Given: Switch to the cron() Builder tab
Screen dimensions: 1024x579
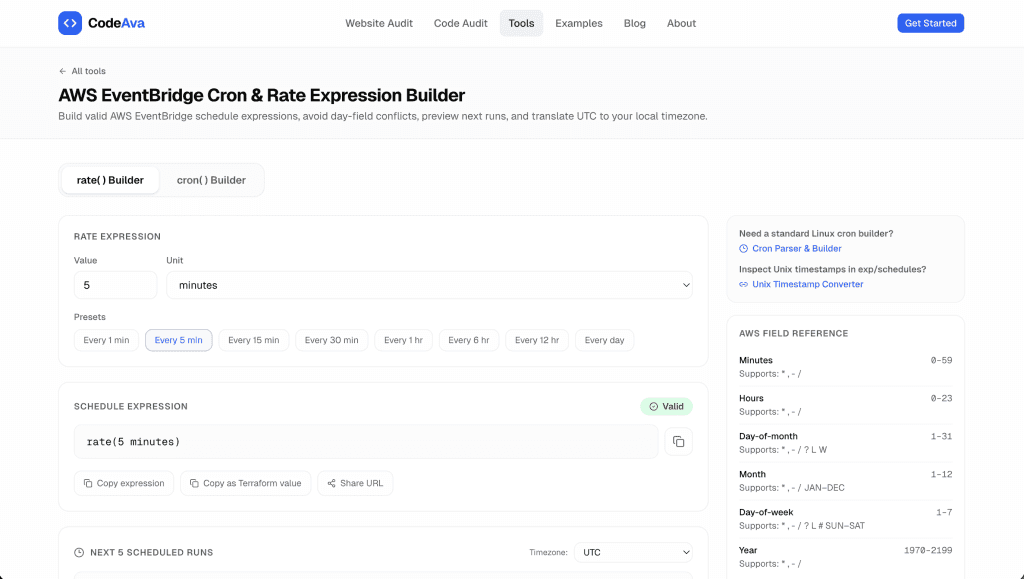Looking at the screenshot, I should point(211,180).
